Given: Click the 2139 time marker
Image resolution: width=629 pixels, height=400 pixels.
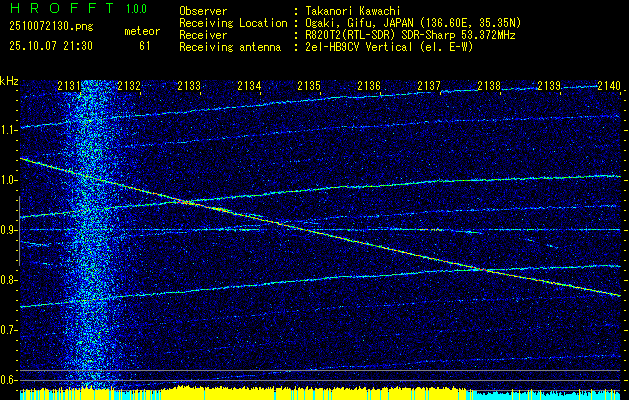Looking at the screenshot, I should [549, 86].
